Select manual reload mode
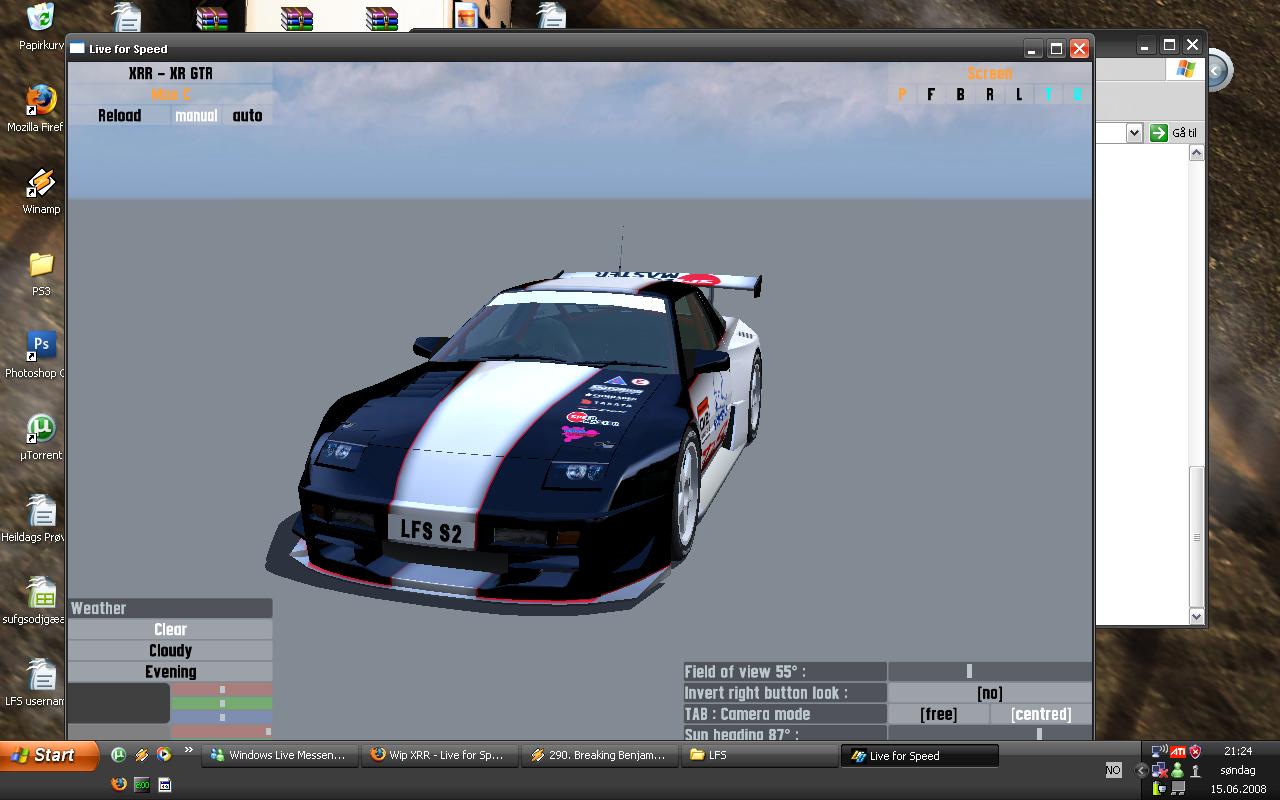 click(196, 116)
